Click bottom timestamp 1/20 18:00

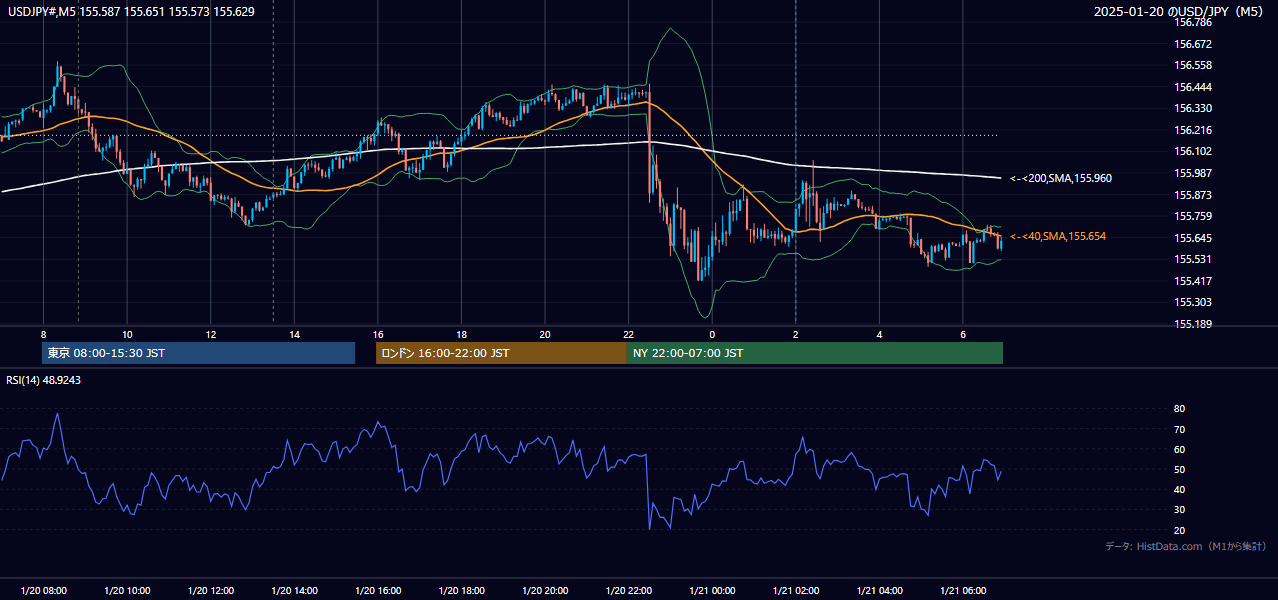[x=461, y=591]
